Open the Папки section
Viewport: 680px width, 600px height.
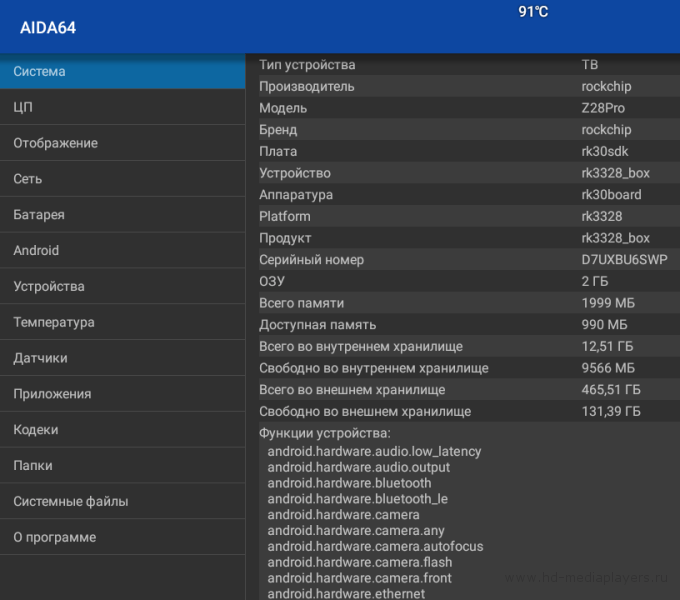122,466
